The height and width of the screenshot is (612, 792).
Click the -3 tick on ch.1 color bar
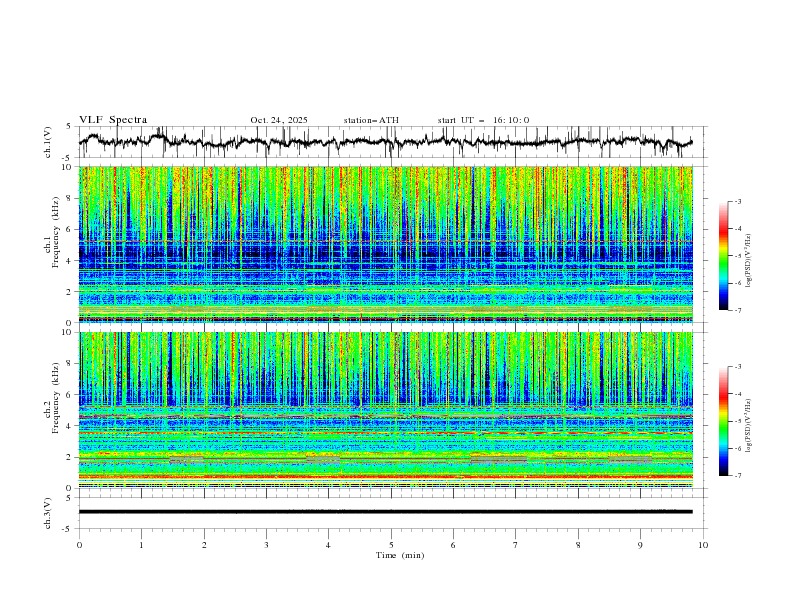tap(737, 201)
